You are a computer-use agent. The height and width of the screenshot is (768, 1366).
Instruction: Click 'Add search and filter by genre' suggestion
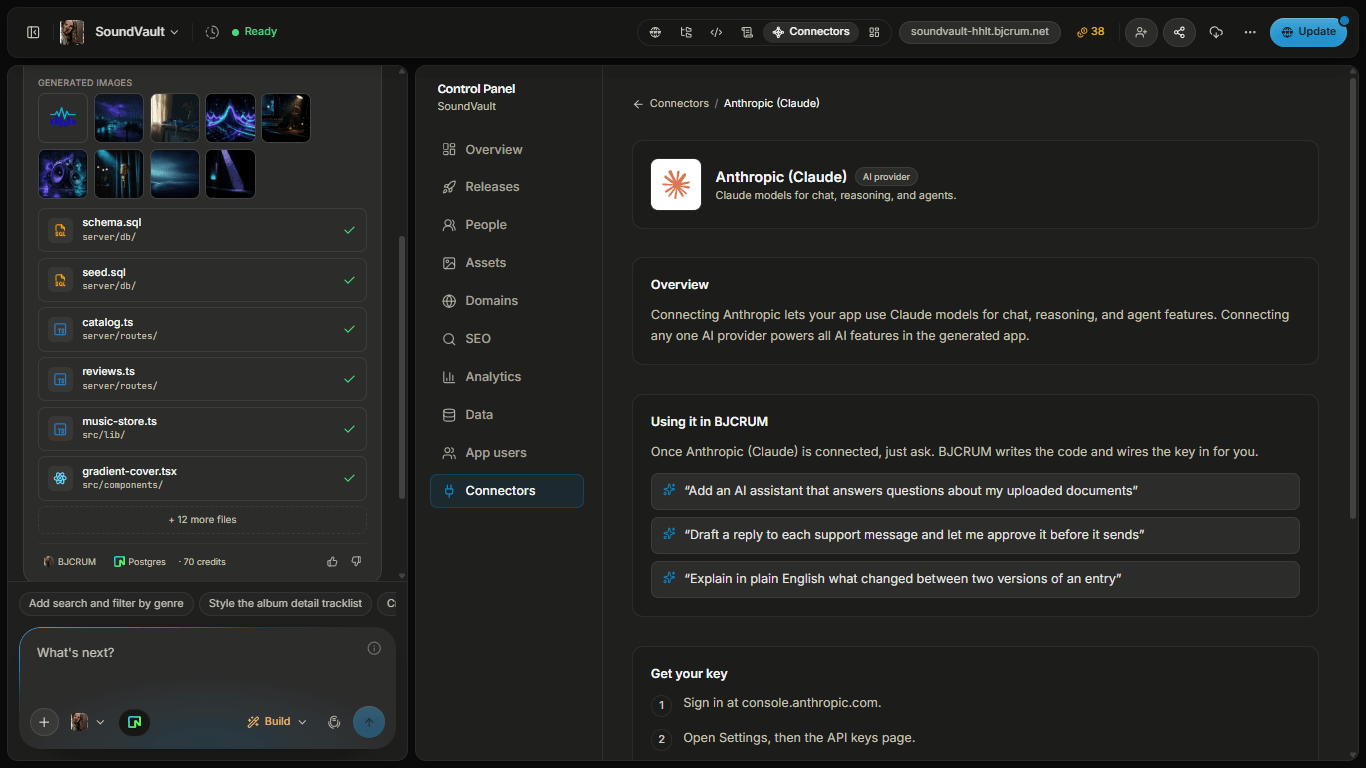[106, 604]
